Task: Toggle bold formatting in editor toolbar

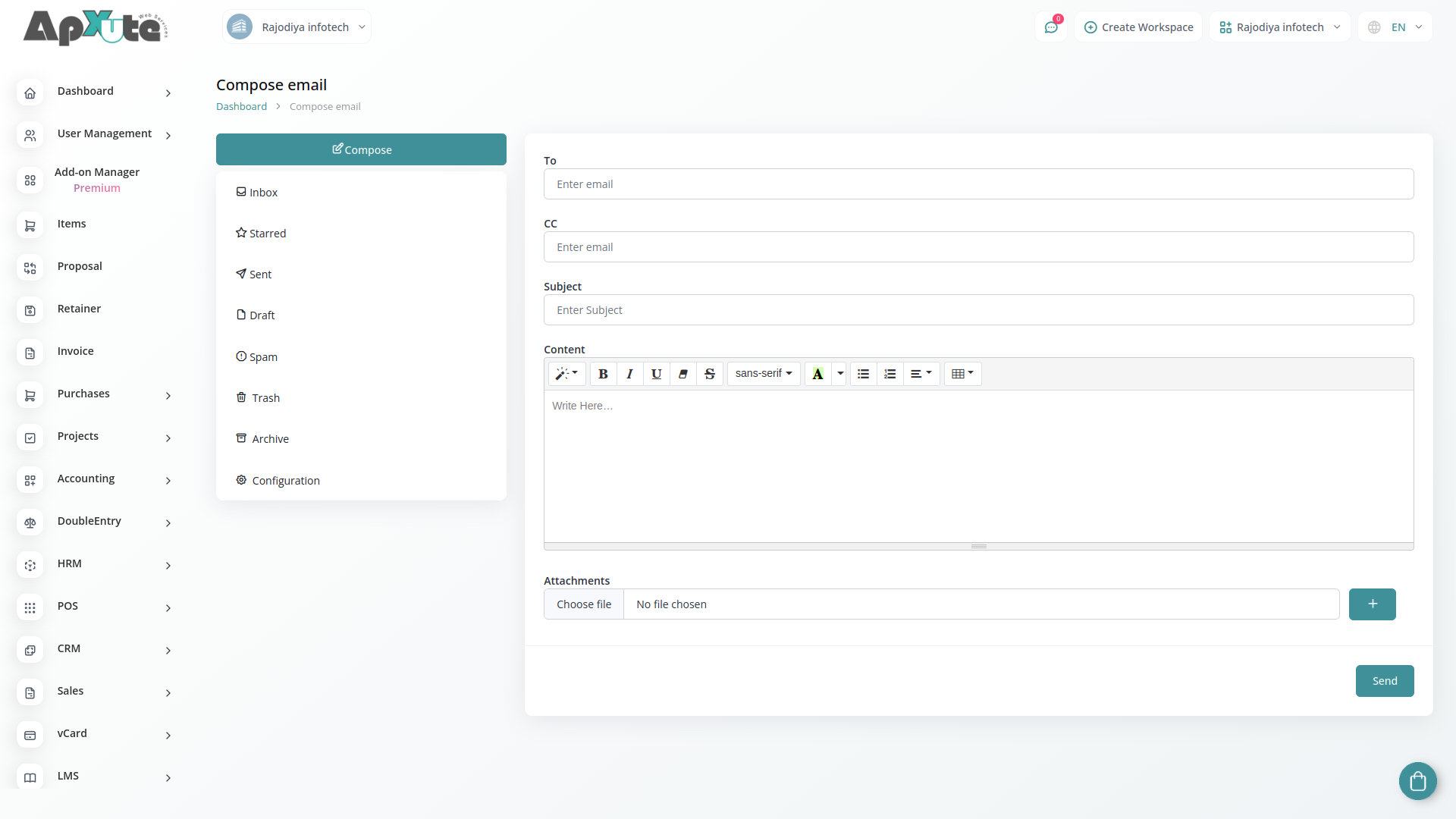Action: pyautogui.click(x=603, y=374)
